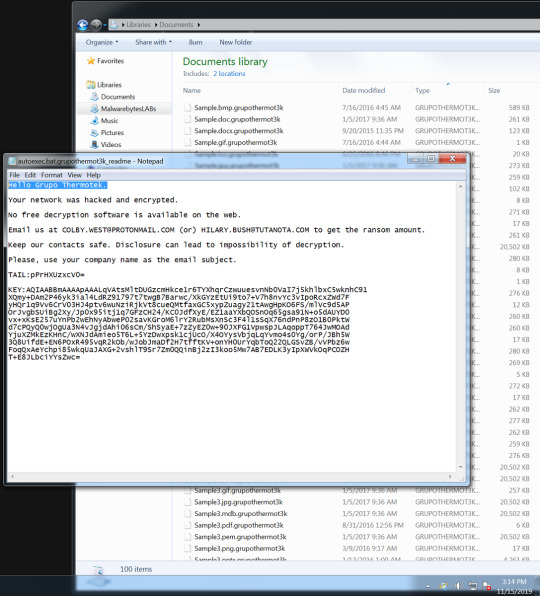Click Favorites label in navigation pane
Screen dimensions: 540x596
tap(111, 61)
